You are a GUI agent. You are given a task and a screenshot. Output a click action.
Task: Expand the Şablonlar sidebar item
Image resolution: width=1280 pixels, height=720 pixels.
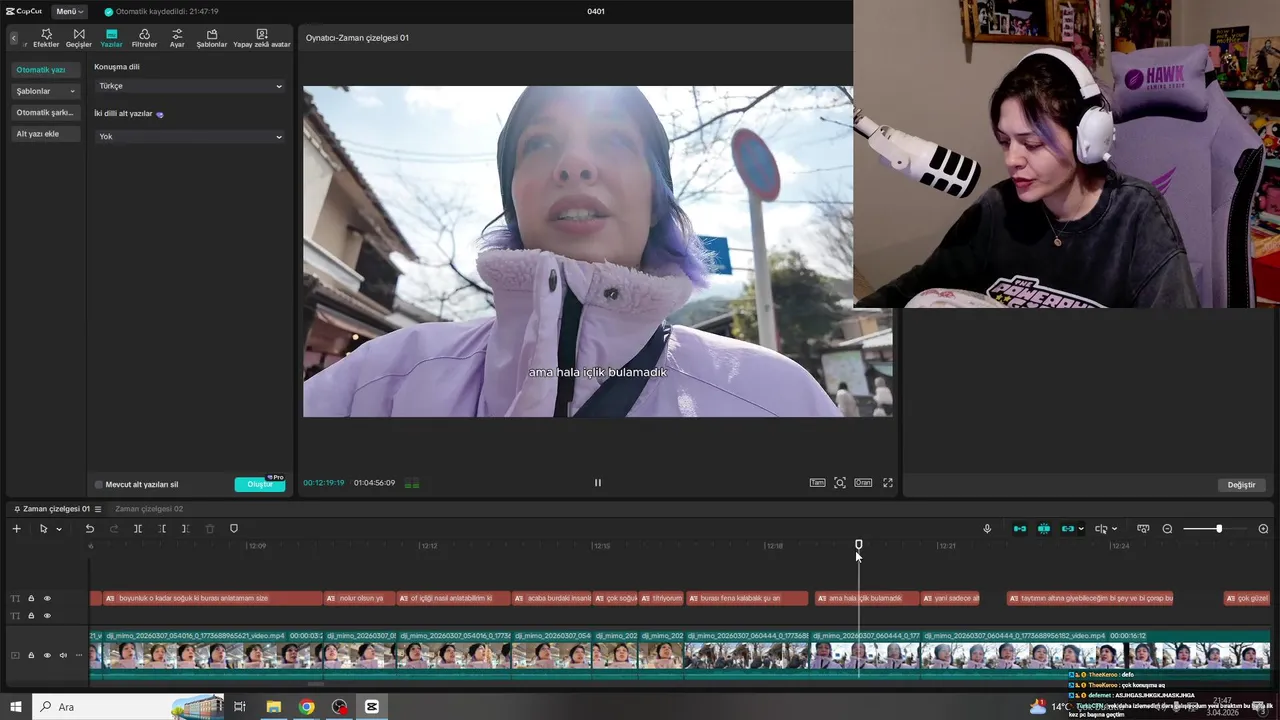(x=46, y=91)
